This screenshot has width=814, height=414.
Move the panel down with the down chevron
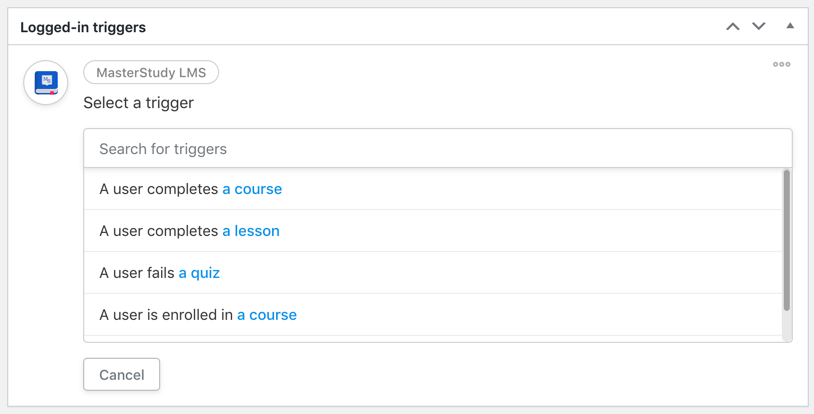[759, 26]
